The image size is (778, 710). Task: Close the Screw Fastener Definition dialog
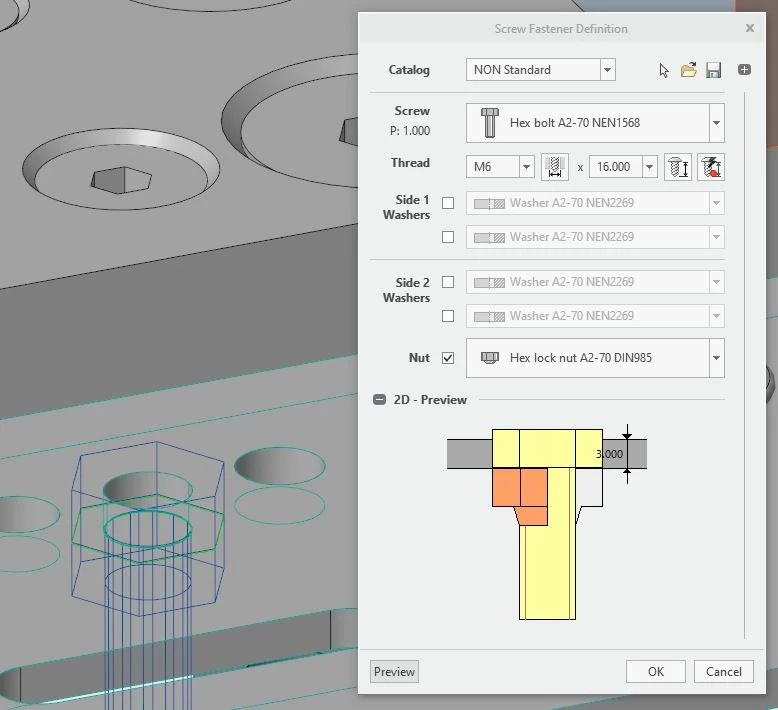(750, 28)
